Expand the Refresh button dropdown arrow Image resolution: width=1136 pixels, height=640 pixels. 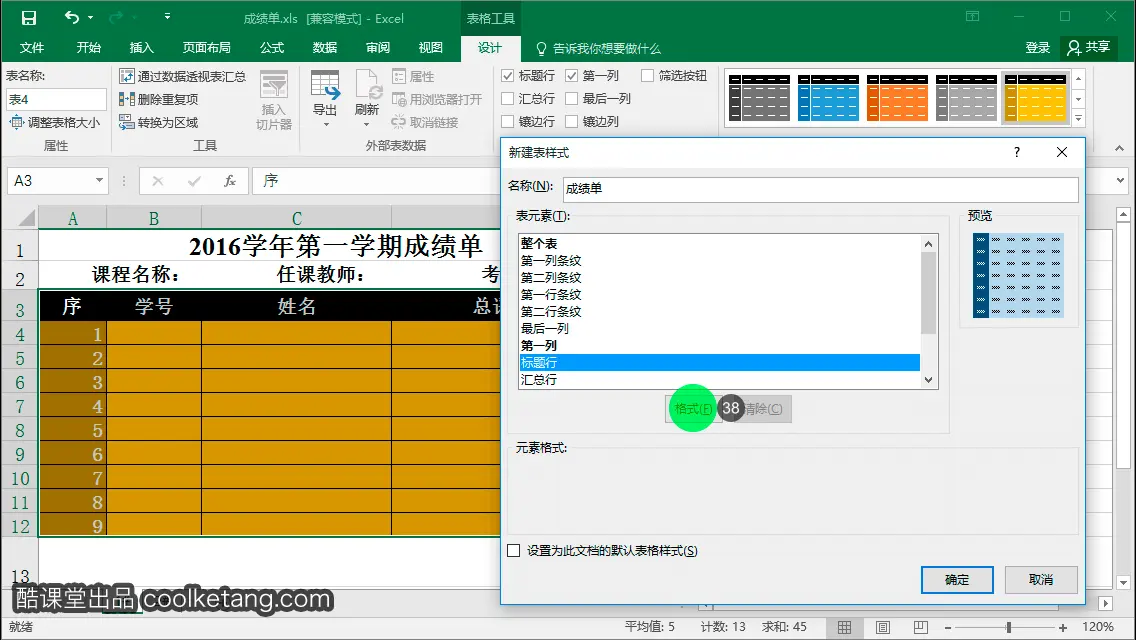click(367, 125)
